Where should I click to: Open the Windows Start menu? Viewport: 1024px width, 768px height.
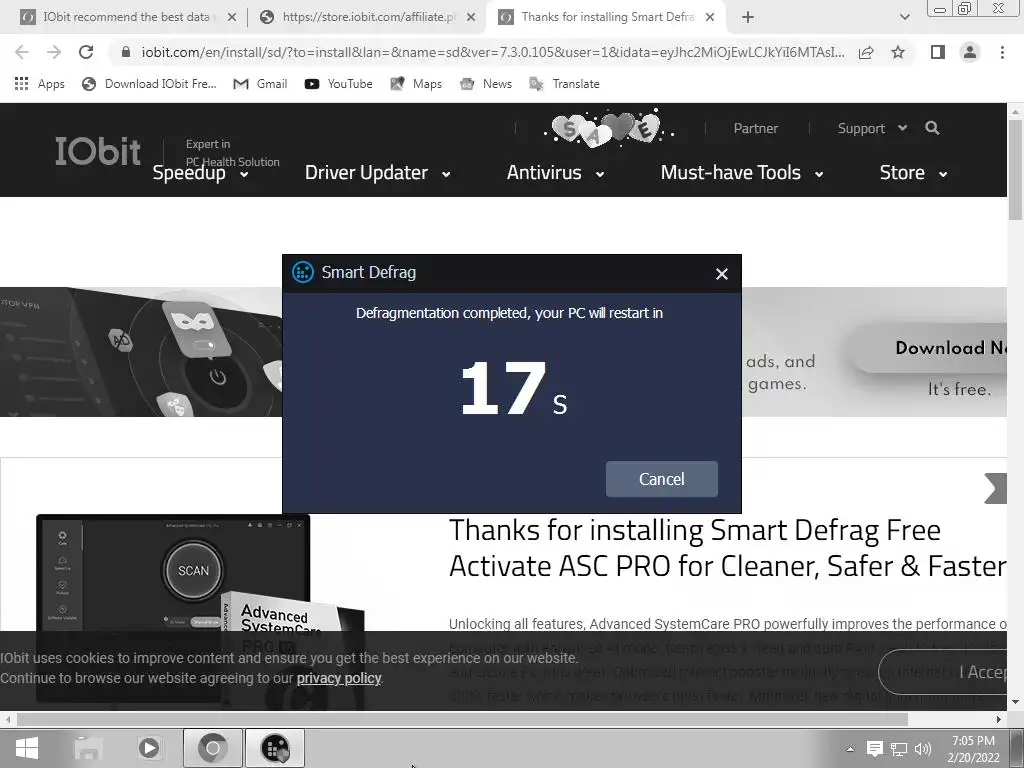pyautogui.click(x=26, y=748)
